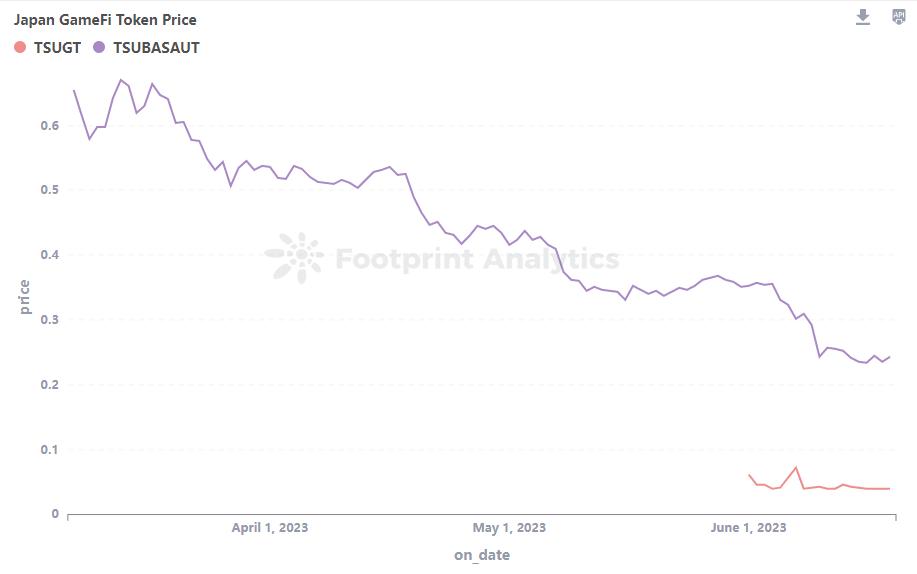Select the June 1, 2023 date label
The height and width of the screenshot is (574, 917).
(x=747, y=527)
